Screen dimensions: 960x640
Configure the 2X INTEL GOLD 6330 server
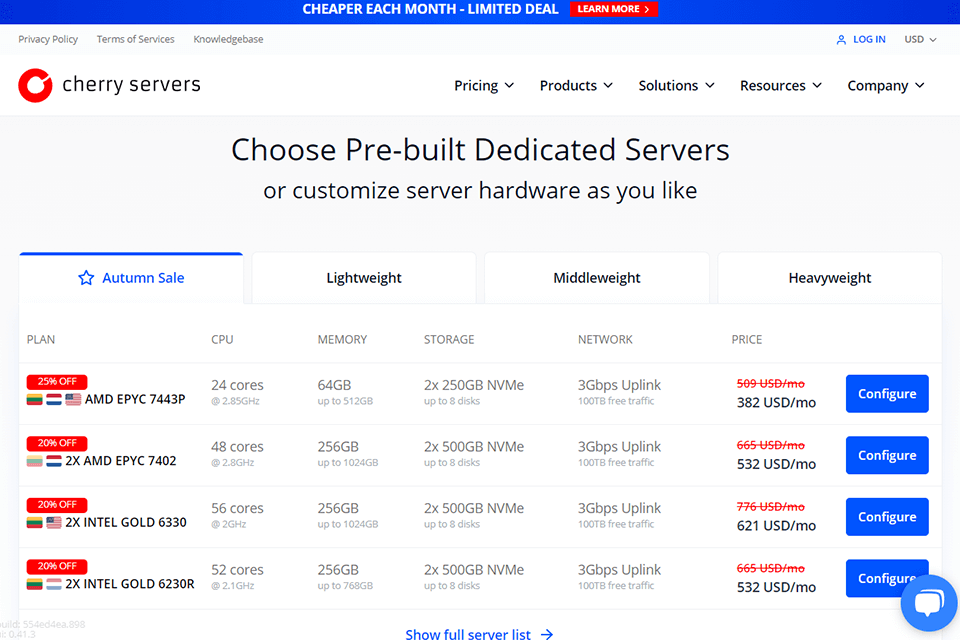coord(887,517)
